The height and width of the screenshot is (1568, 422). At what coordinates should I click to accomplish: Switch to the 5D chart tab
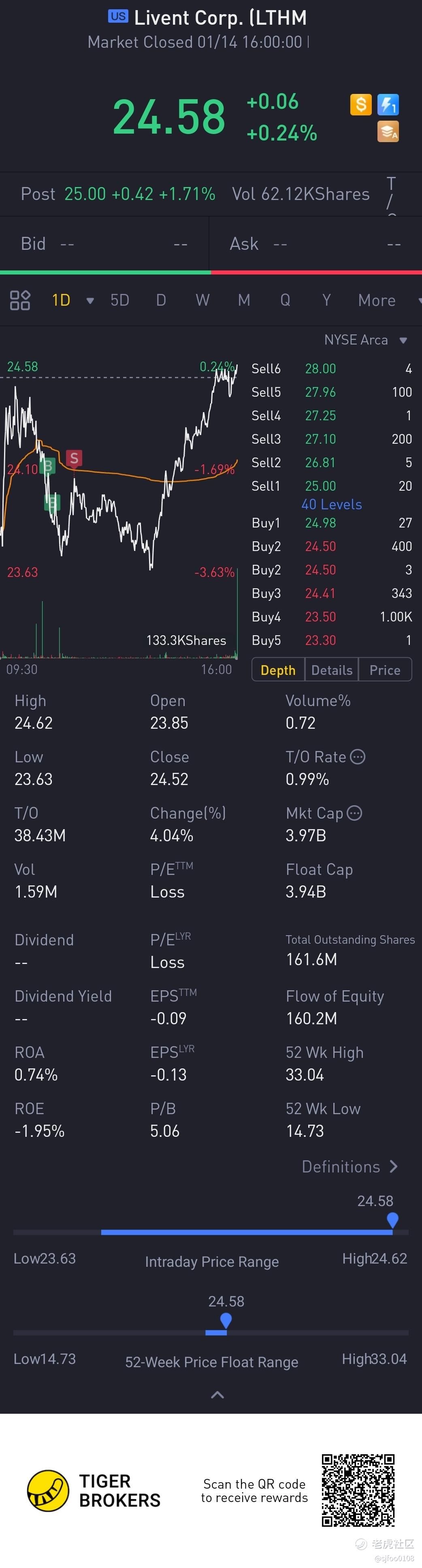[x=120, y=300]
